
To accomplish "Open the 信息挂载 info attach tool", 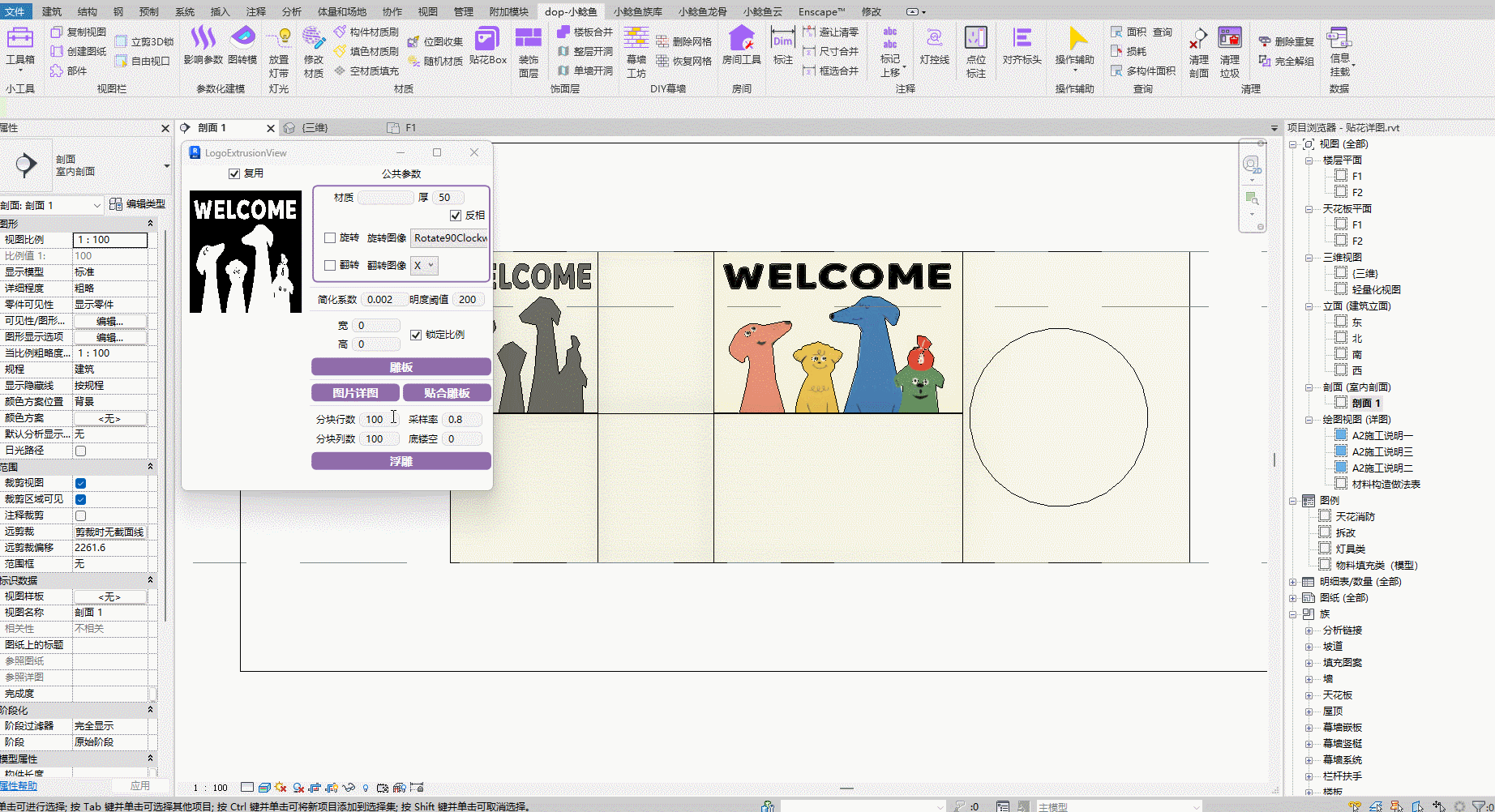I will click(x=1340, y=53).
